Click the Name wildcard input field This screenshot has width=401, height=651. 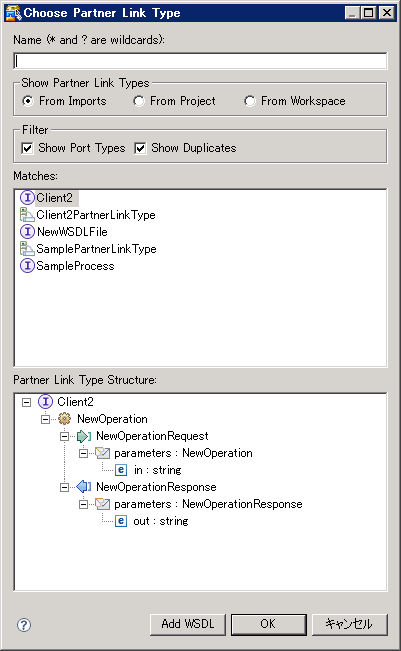point(200,61)
